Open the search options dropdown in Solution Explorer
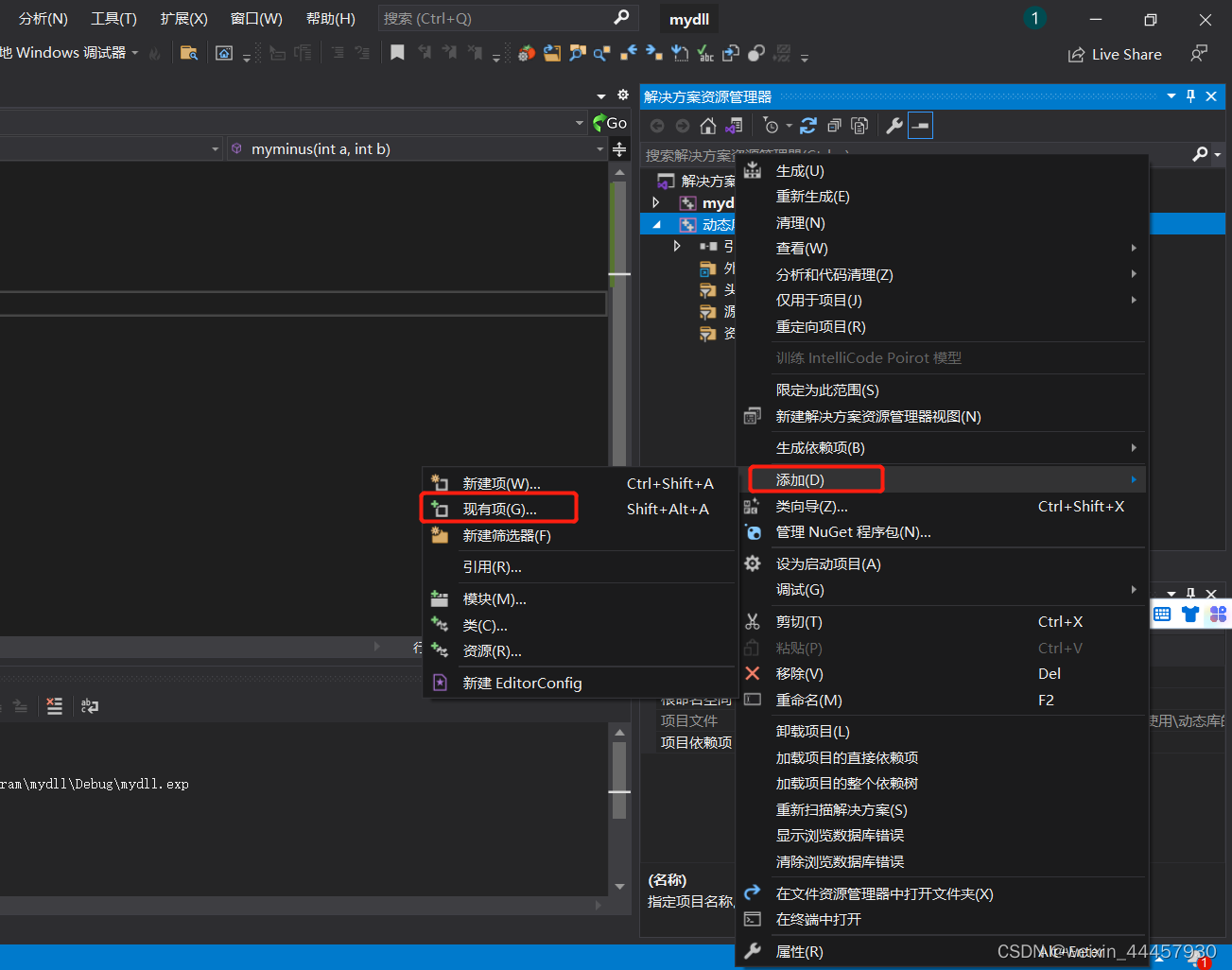 (x=1218, y=154)
